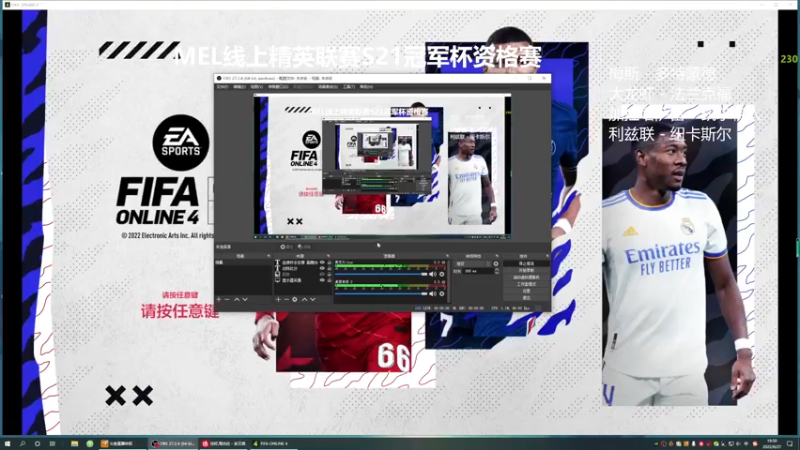
Task: Toggle visibility of first text source
Action: click(322, 262)
